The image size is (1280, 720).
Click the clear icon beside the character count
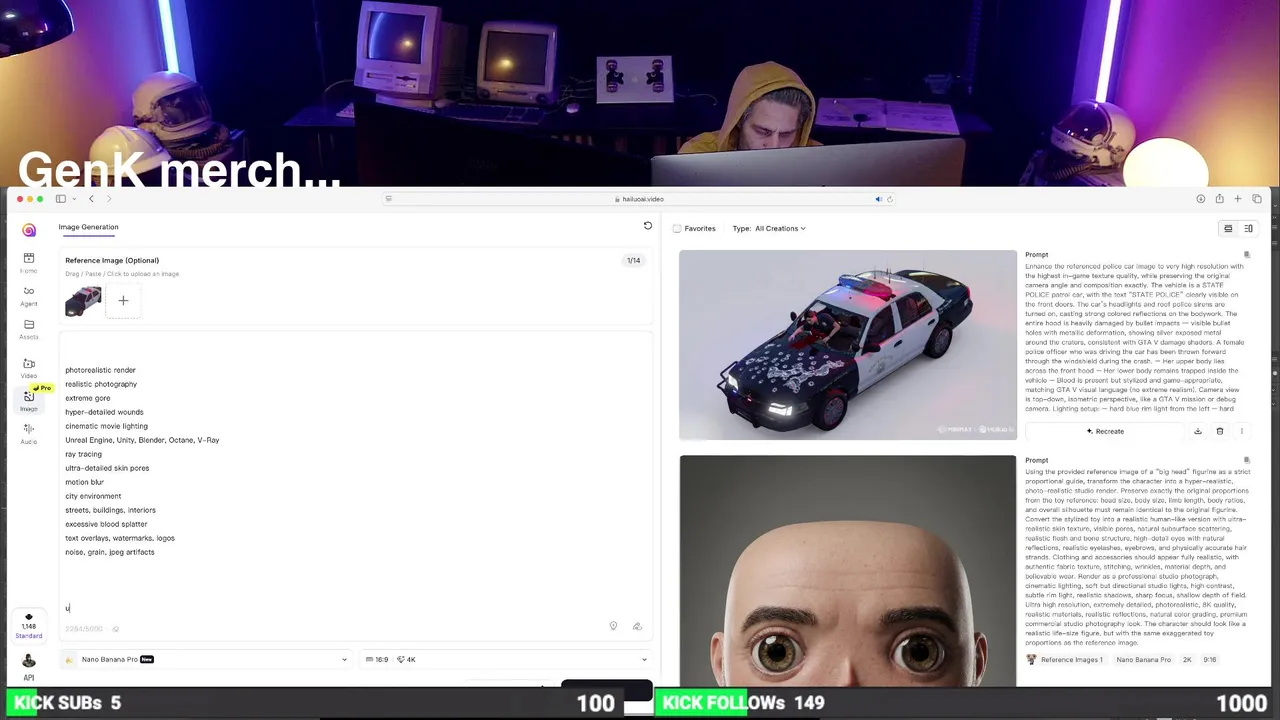116,629
